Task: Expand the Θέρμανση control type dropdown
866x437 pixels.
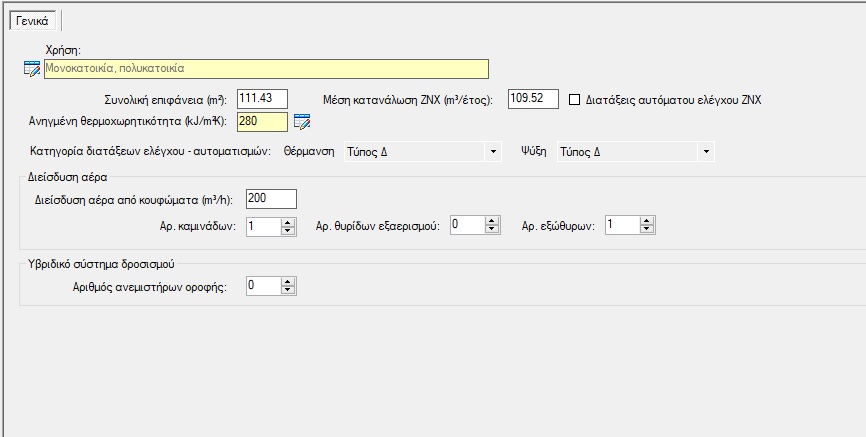Action: coord(492,152)
